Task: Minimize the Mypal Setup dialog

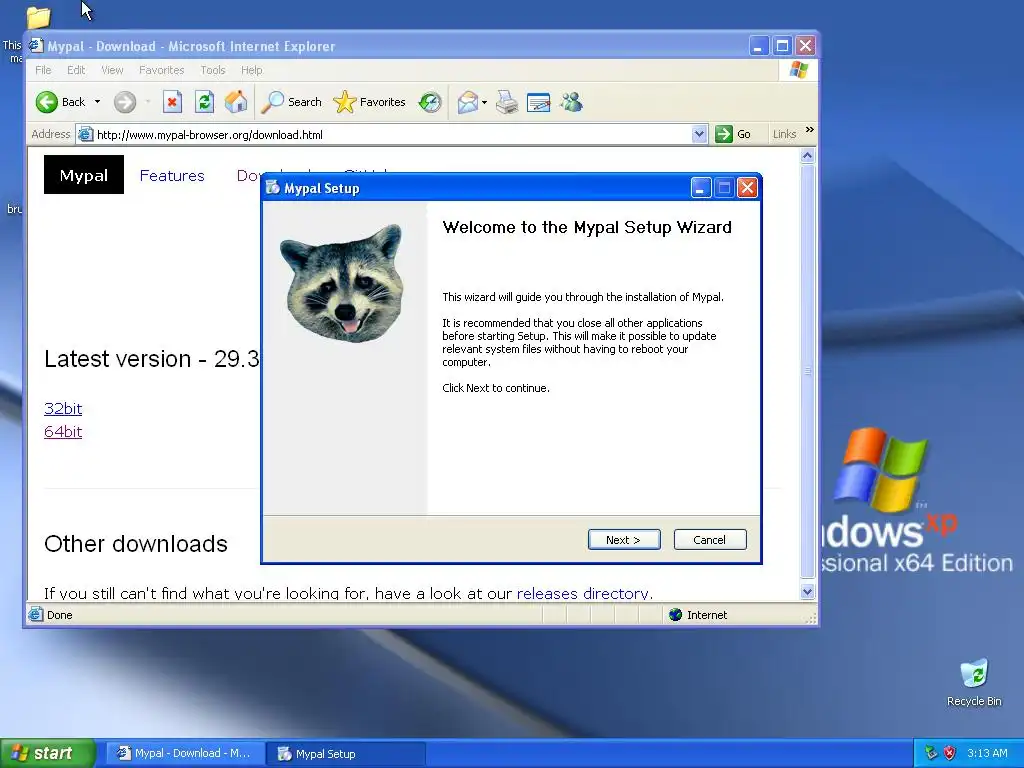Action: 701,188
